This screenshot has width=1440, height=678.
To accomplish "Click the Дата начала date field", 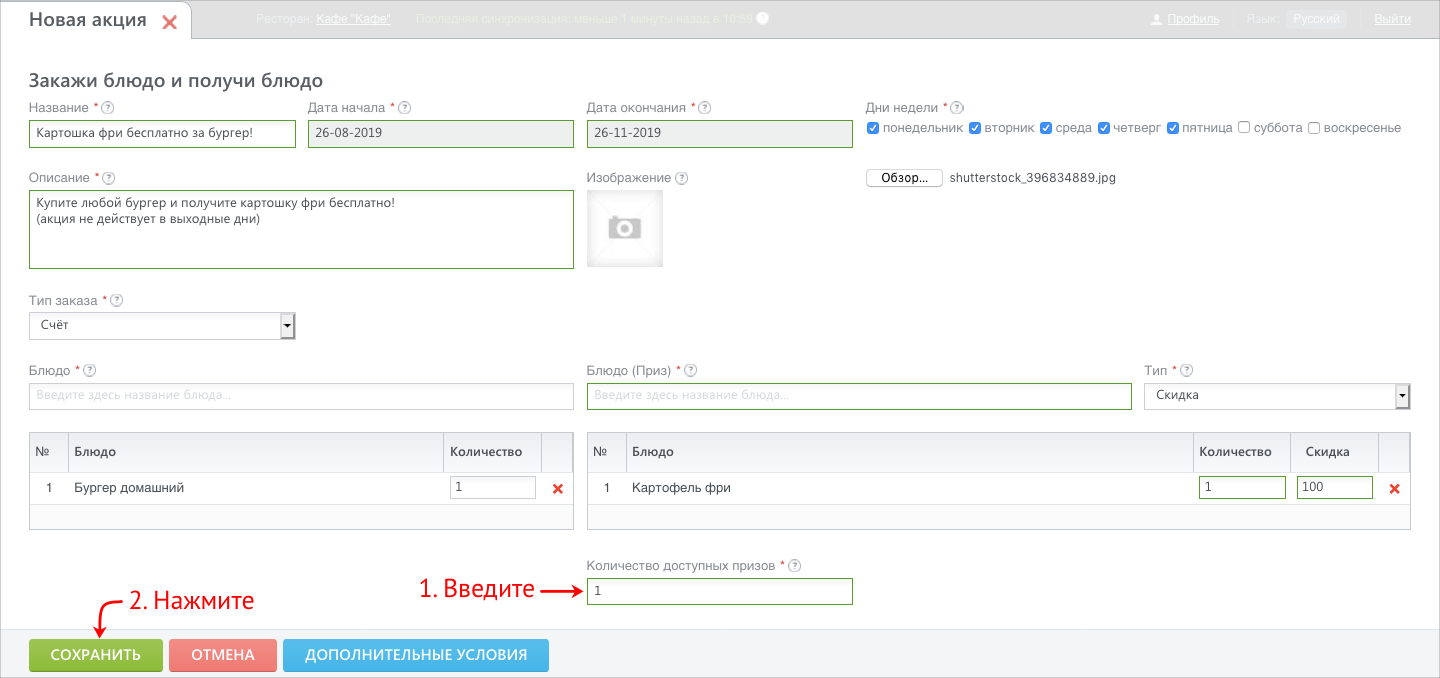I will coord(441,134).
